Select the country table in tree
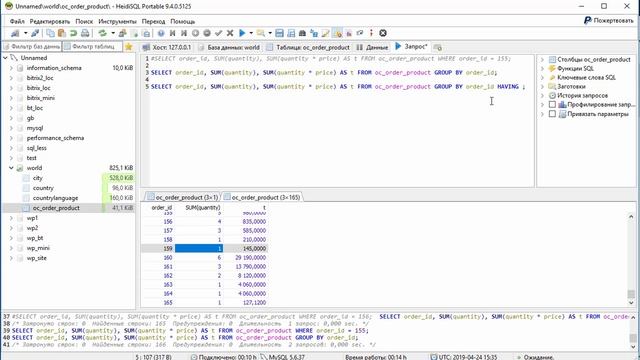Screen dimensions: 640x360 point(43,188)
